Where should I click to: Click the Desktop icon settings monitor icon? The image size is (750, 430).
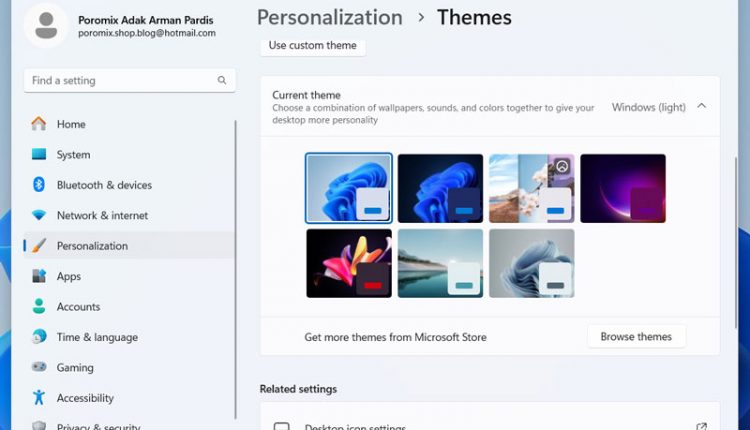point(281,426)
